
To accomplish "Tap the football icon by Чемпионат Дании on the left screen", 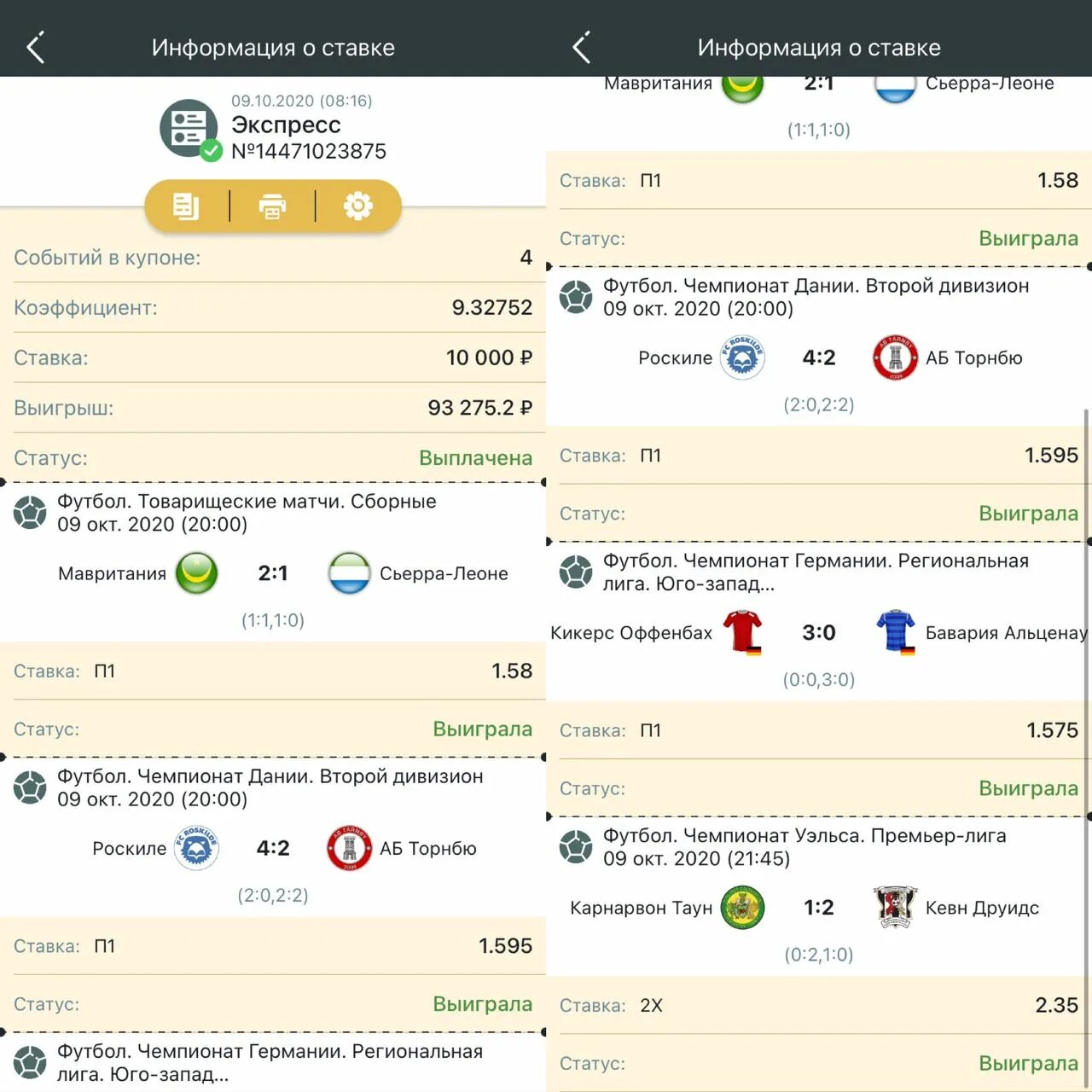I will (x=30, y=787).
